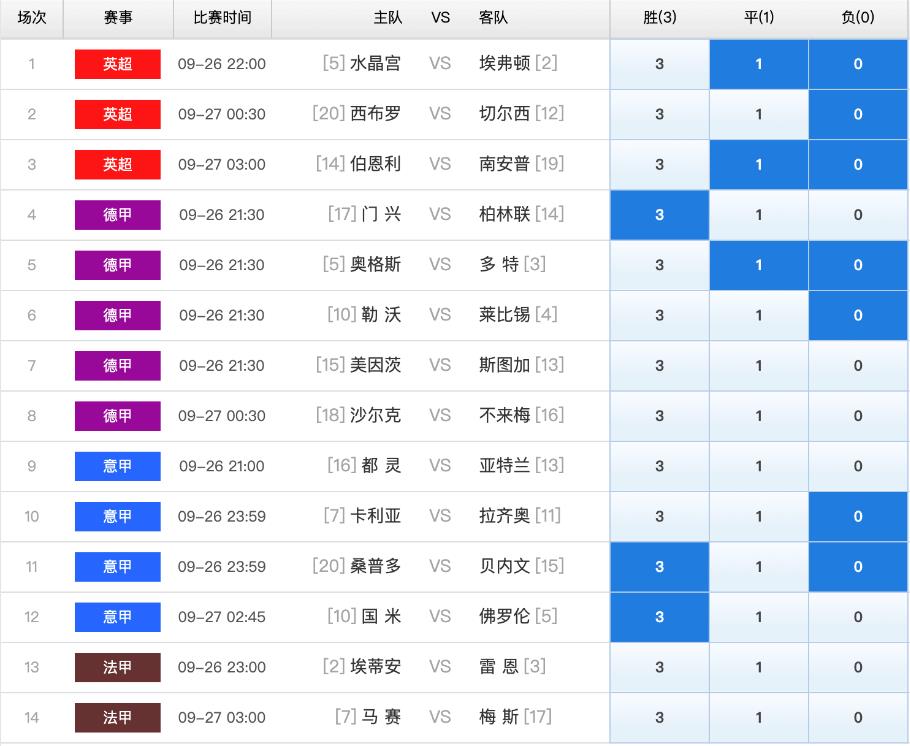Click match time 09-26 23:00
The width and height of the screenshot is (910, 746).
(x=222, y=667)
